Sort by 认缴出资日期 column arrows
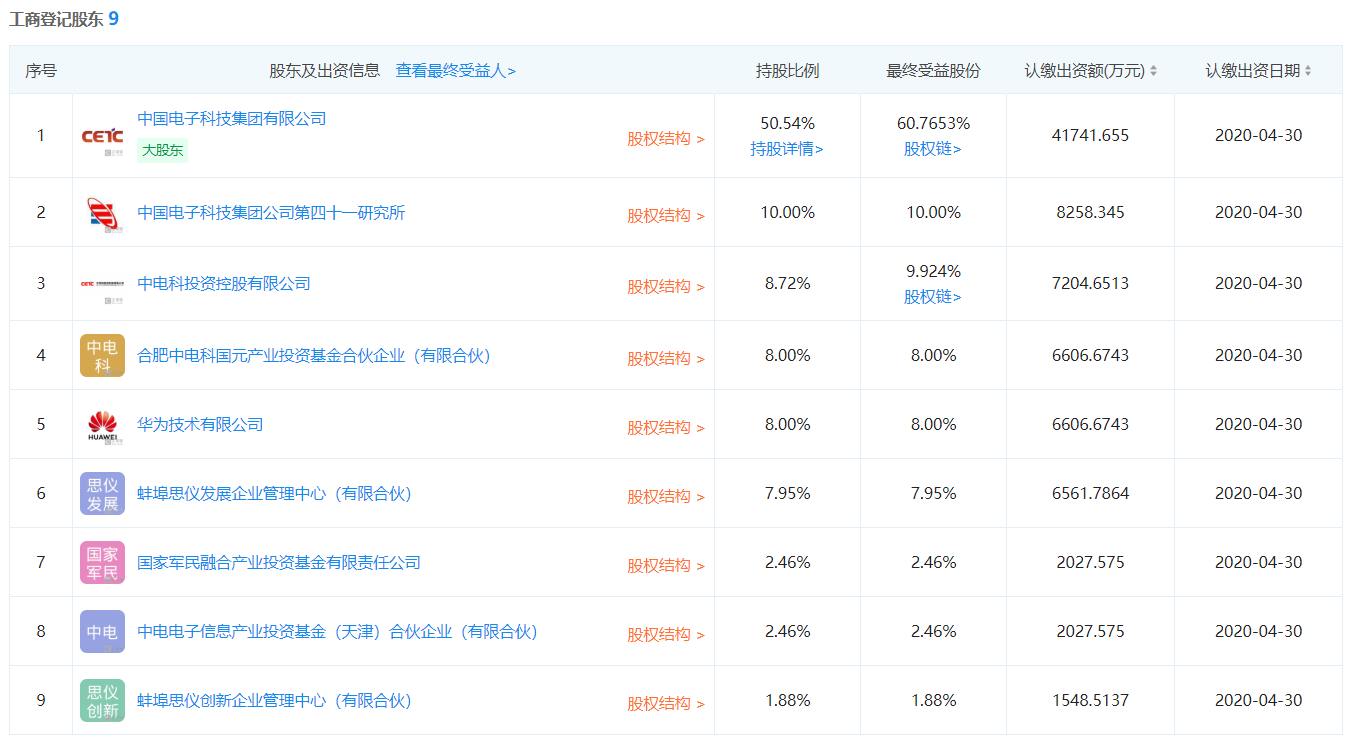 pos(1308,71)
